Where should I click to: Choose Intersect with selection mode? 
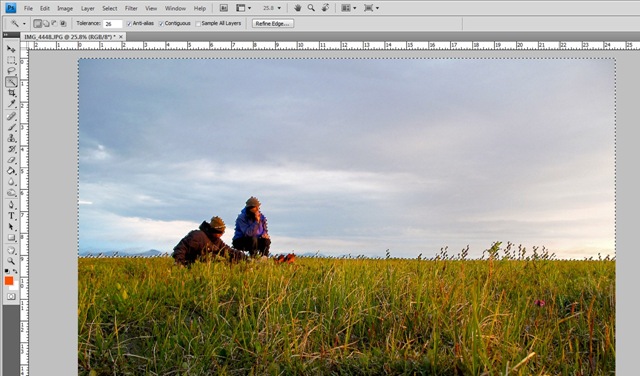click(x=63, y=24)
